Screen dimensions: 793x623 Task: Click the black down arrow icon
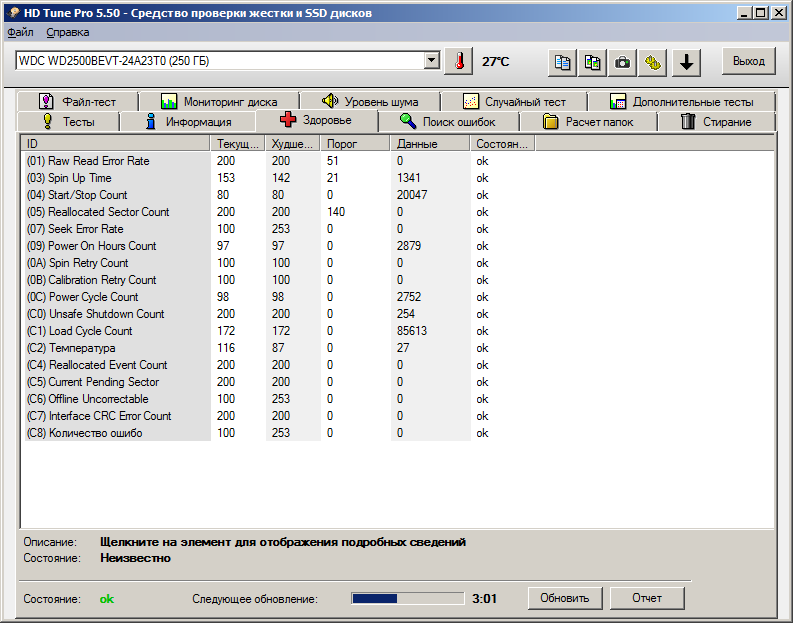pos(686,62)
